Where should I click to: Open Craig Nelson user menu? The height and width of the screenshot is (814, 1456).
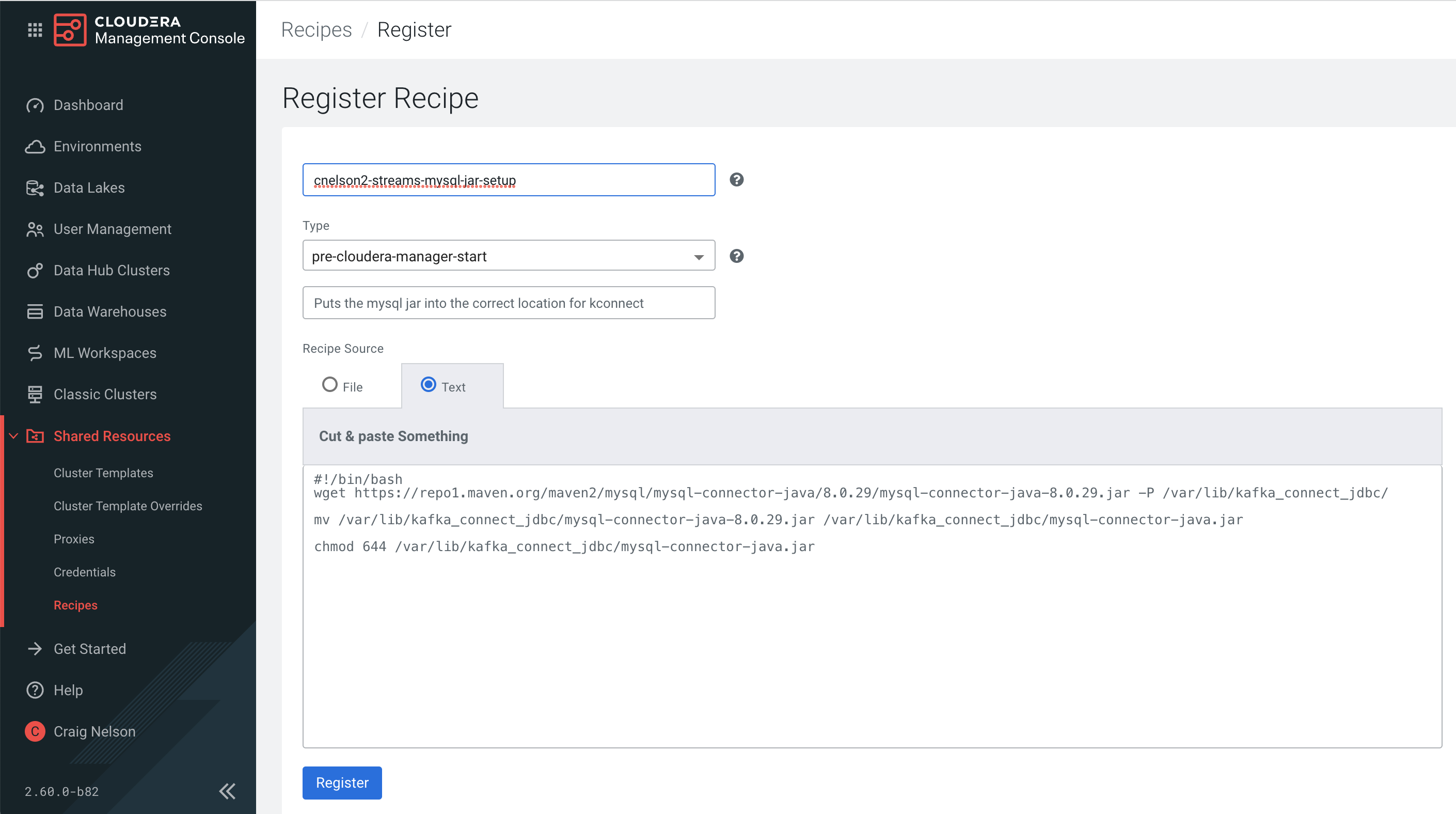pyautogui.click(x=94, y=731)
